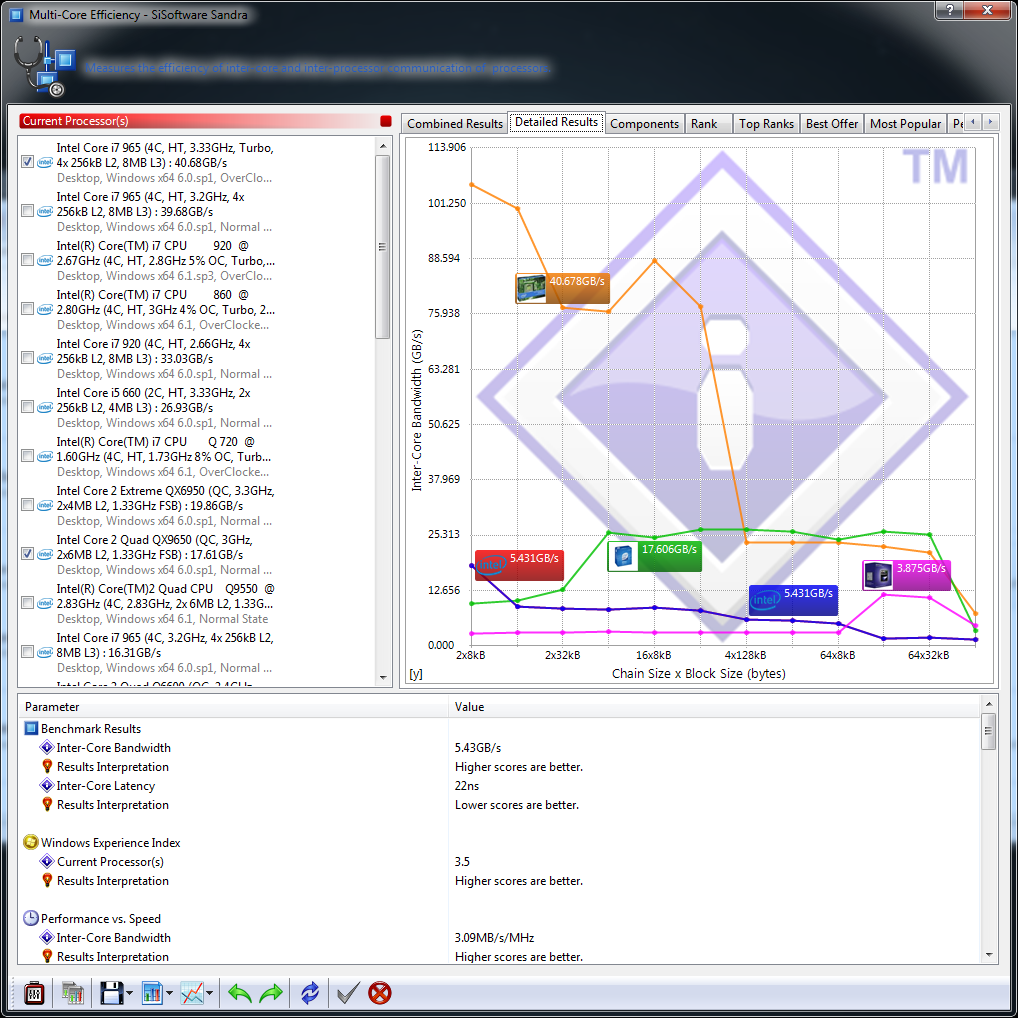Uncheck Core 2 Quad QX9650 17.61GB/s
The width and height of the screenshot is (1018, 1018).
point(27,554)
